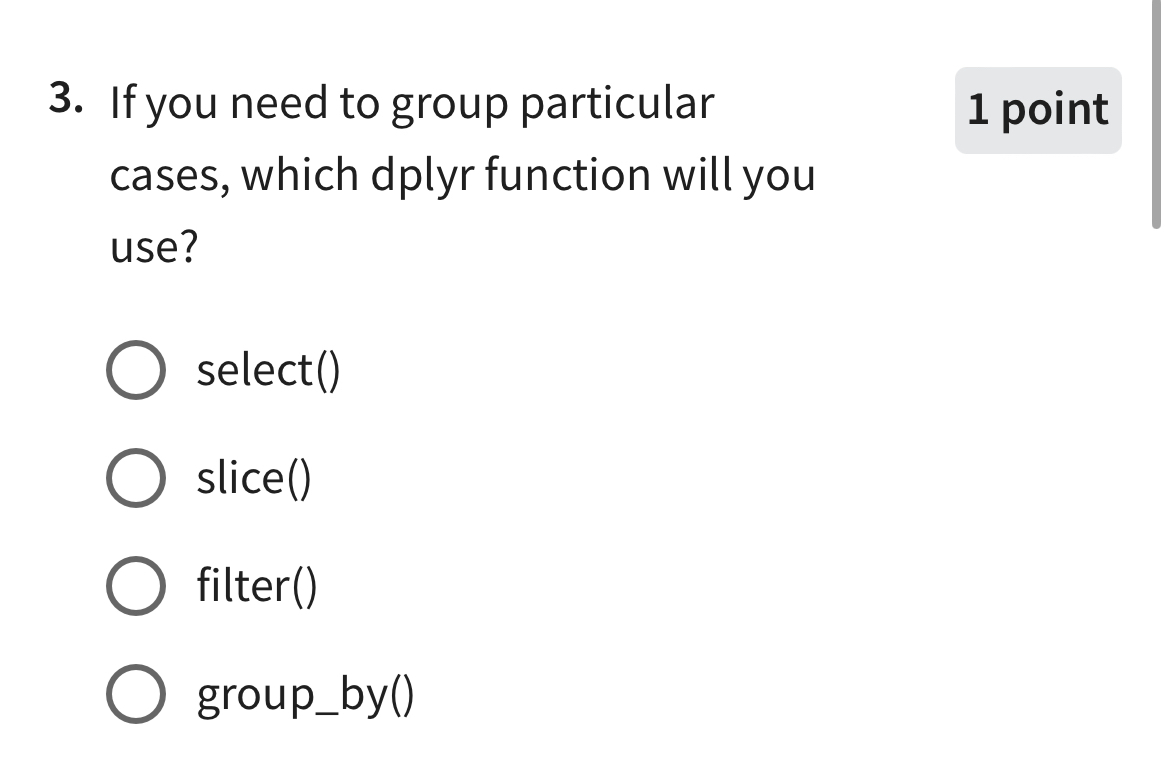Select the slice() radio button
1170x763 pixels.
[x=136, y=479]
